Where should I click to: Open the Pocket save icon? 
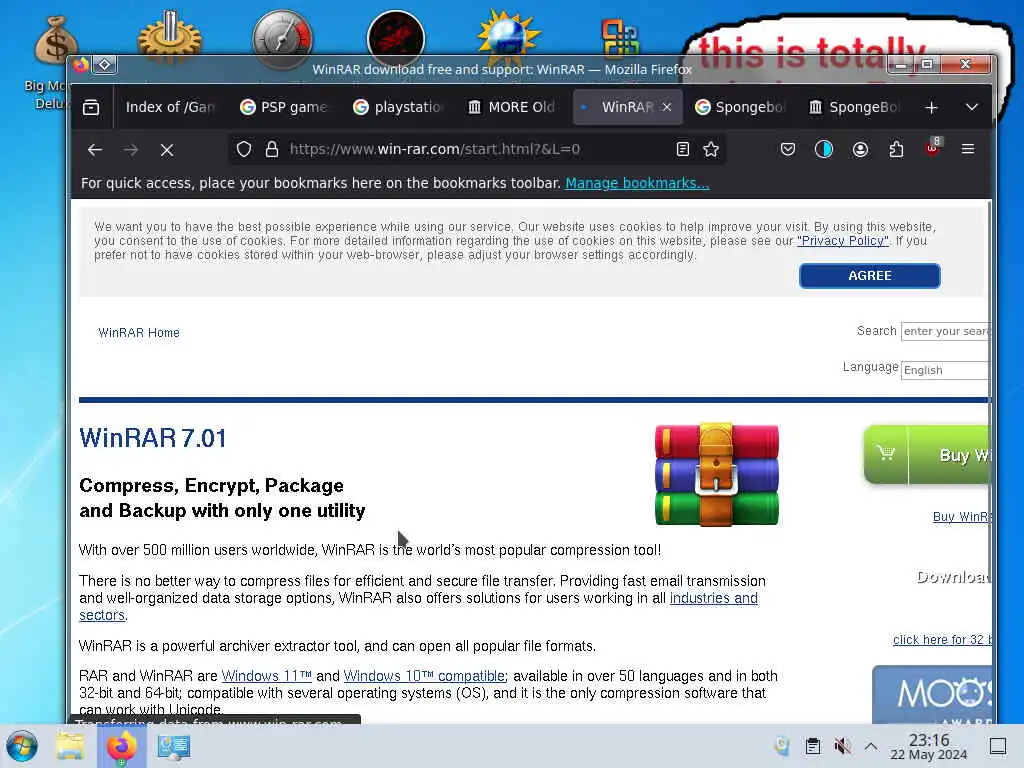tap(788, 150)
